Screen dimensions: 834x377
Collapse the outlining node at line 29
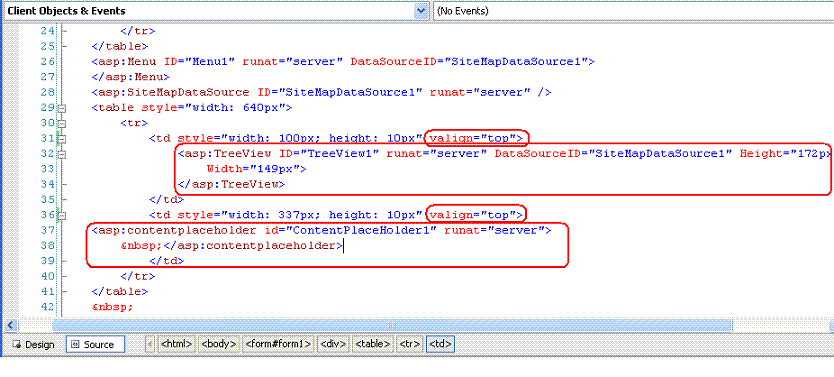[62, 108]
